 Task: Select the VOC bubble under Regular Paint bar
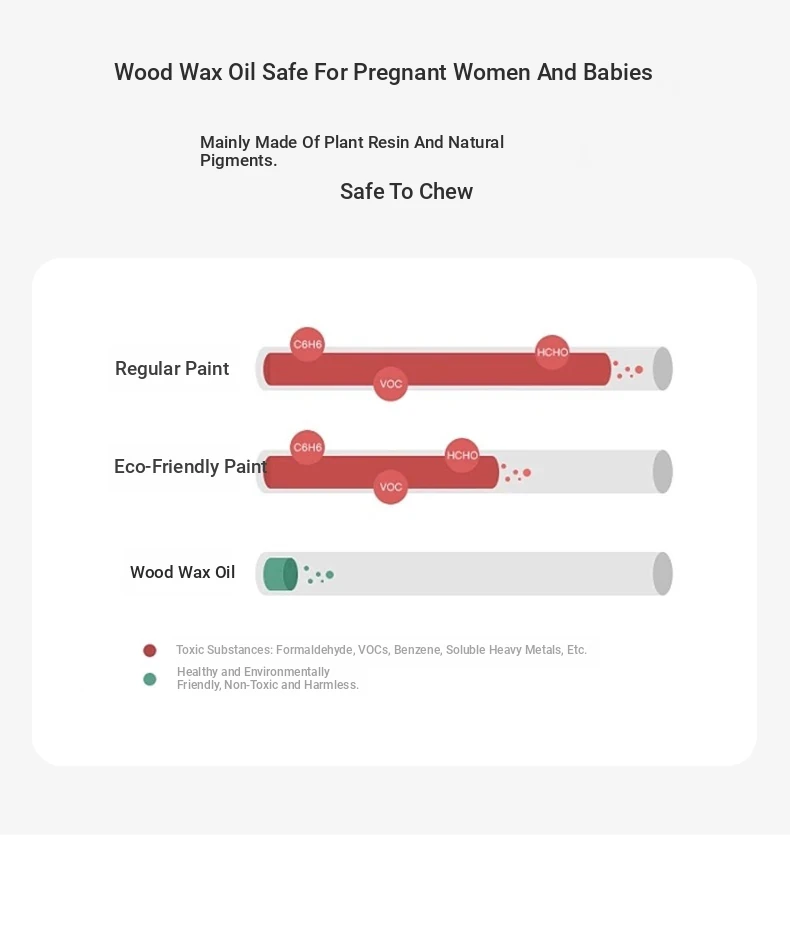(390, 384)
